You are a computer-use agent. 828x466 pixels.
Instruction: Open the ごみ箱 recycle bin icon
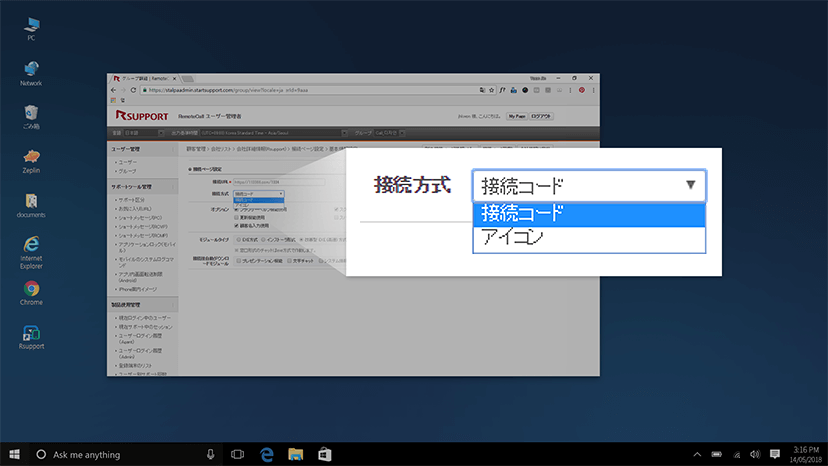31,117
